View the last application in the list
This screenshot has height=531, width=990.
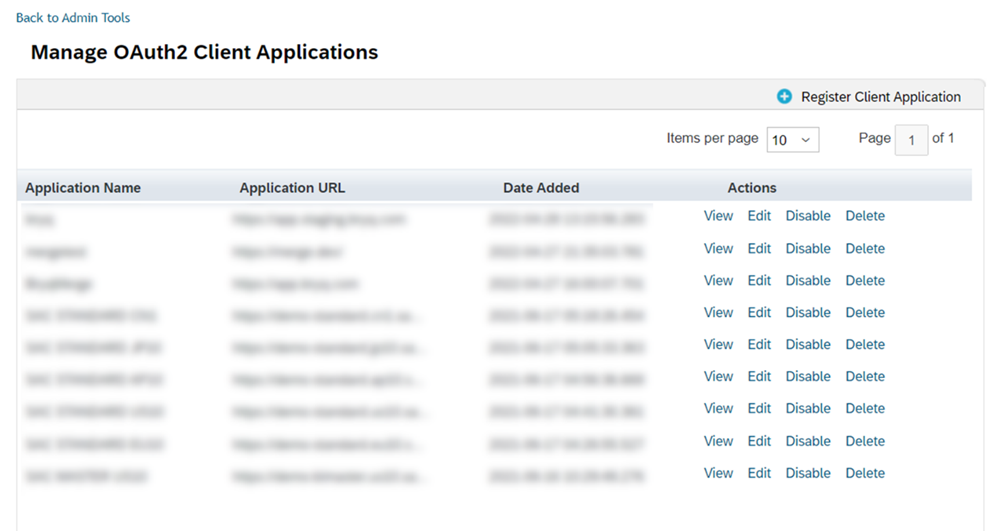[718, 473]
